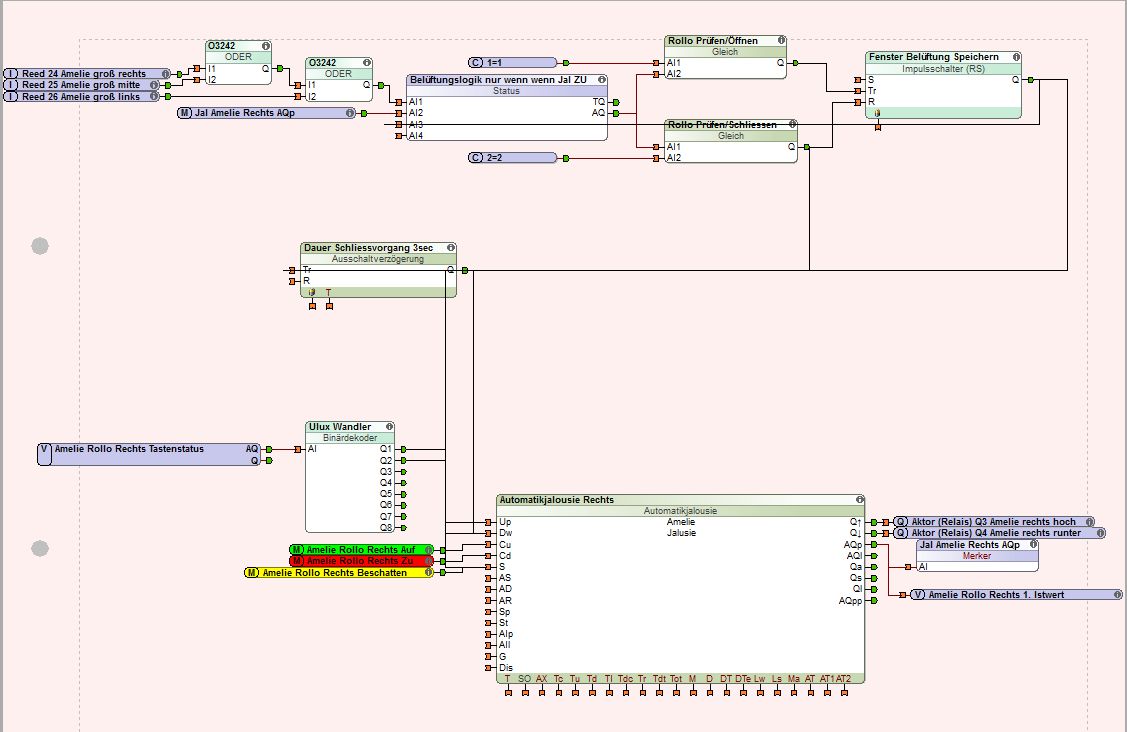Click V icon of Amelie Rollo Rechts 1. Istwert
Viewport: 1127px width, 732px height.
click(918, 595)
